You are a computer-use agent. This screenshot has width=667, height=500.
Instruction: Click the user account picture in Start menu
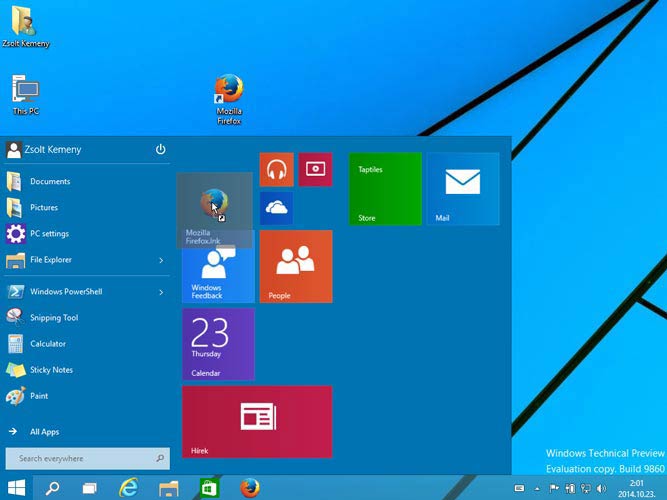tap(14, 150)
